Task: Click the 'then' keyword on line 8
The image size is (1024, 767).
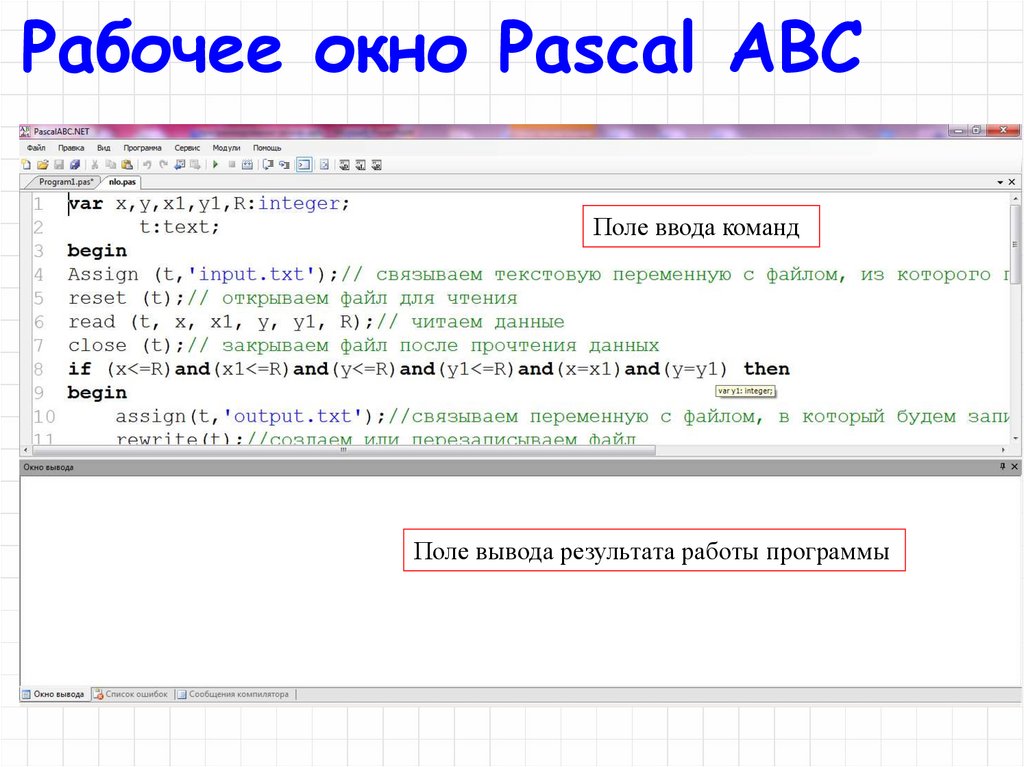Action: pos(767,369)
